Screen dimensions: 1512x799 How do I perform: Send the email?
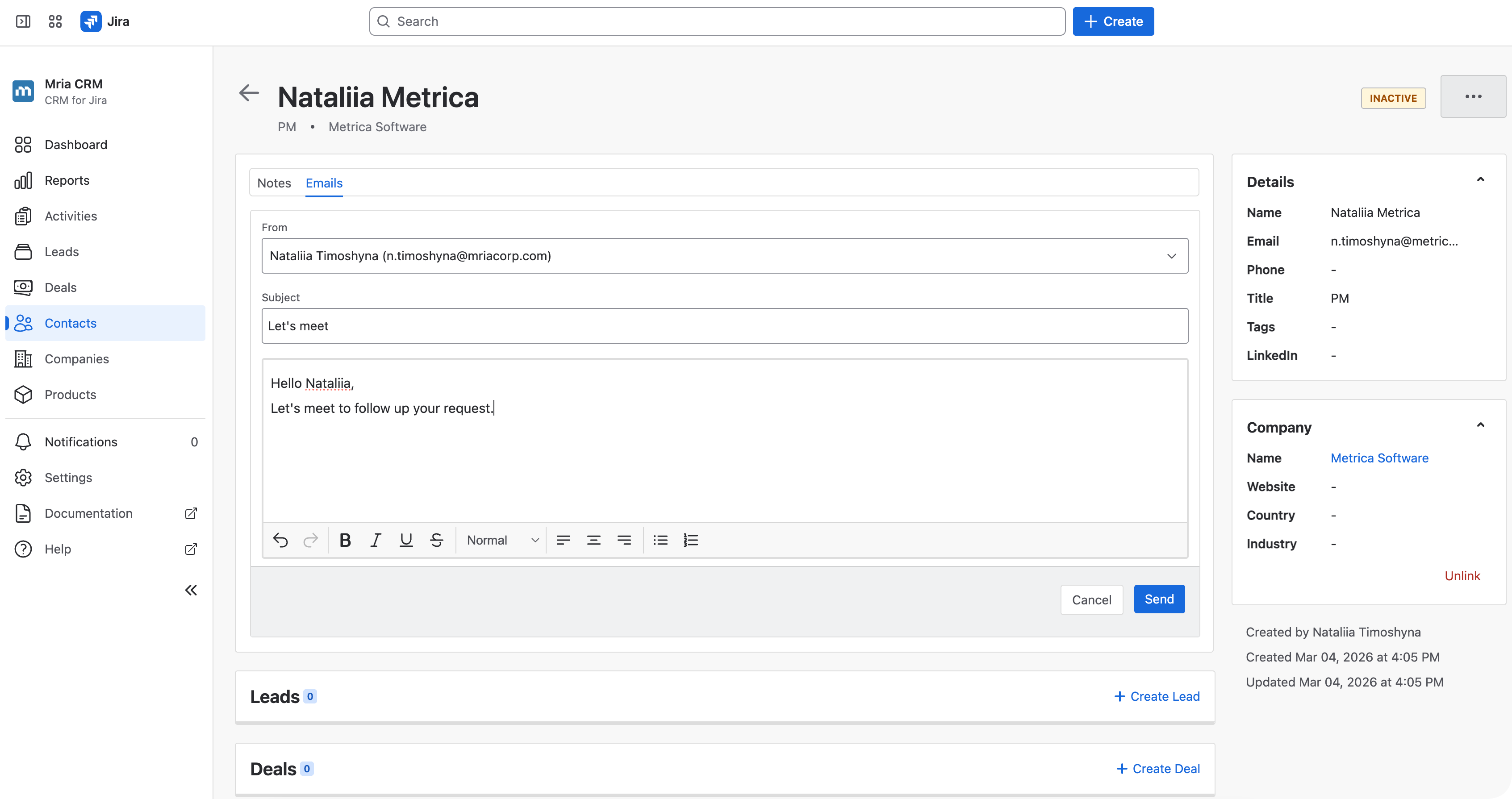click(x=1159, y=599)
